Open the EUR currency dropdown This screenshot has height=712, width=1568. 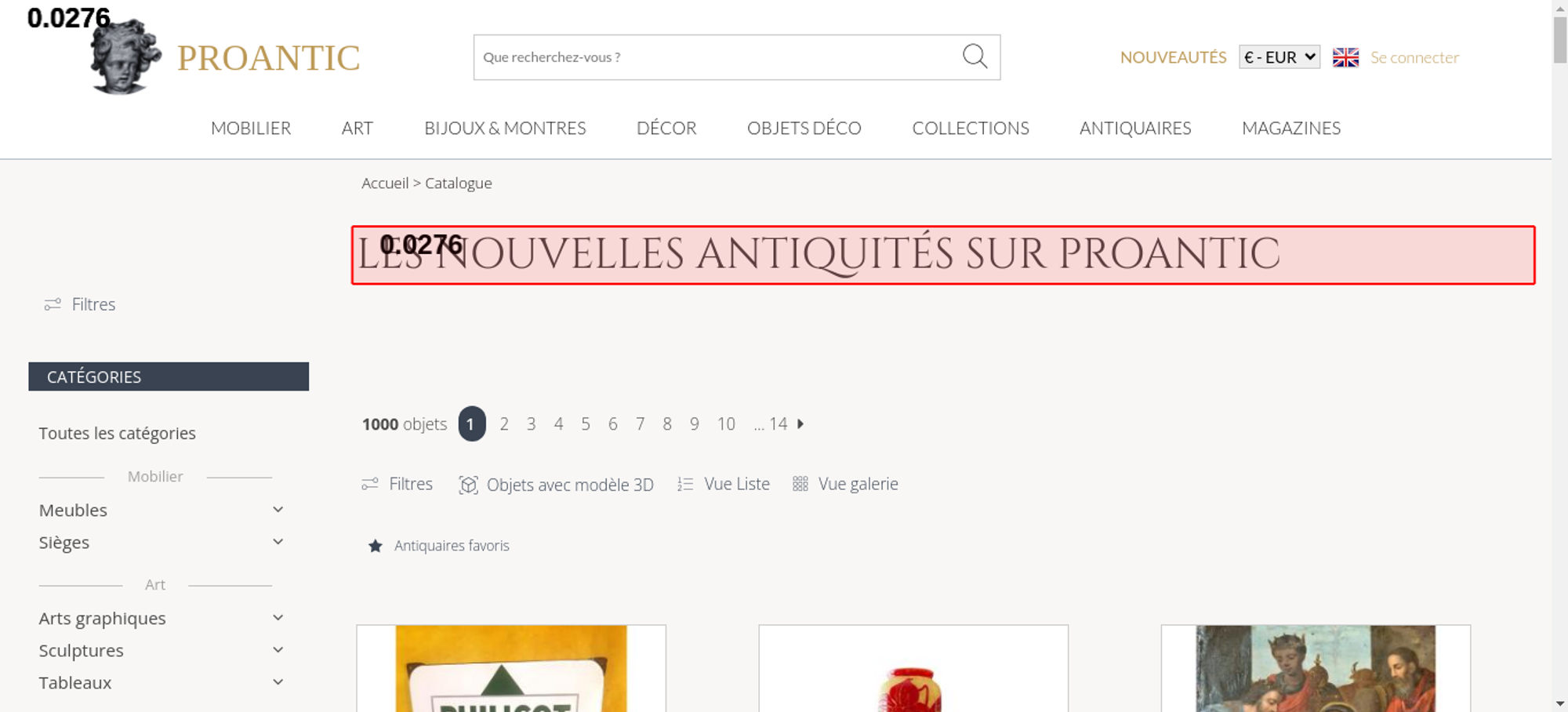1279,57
